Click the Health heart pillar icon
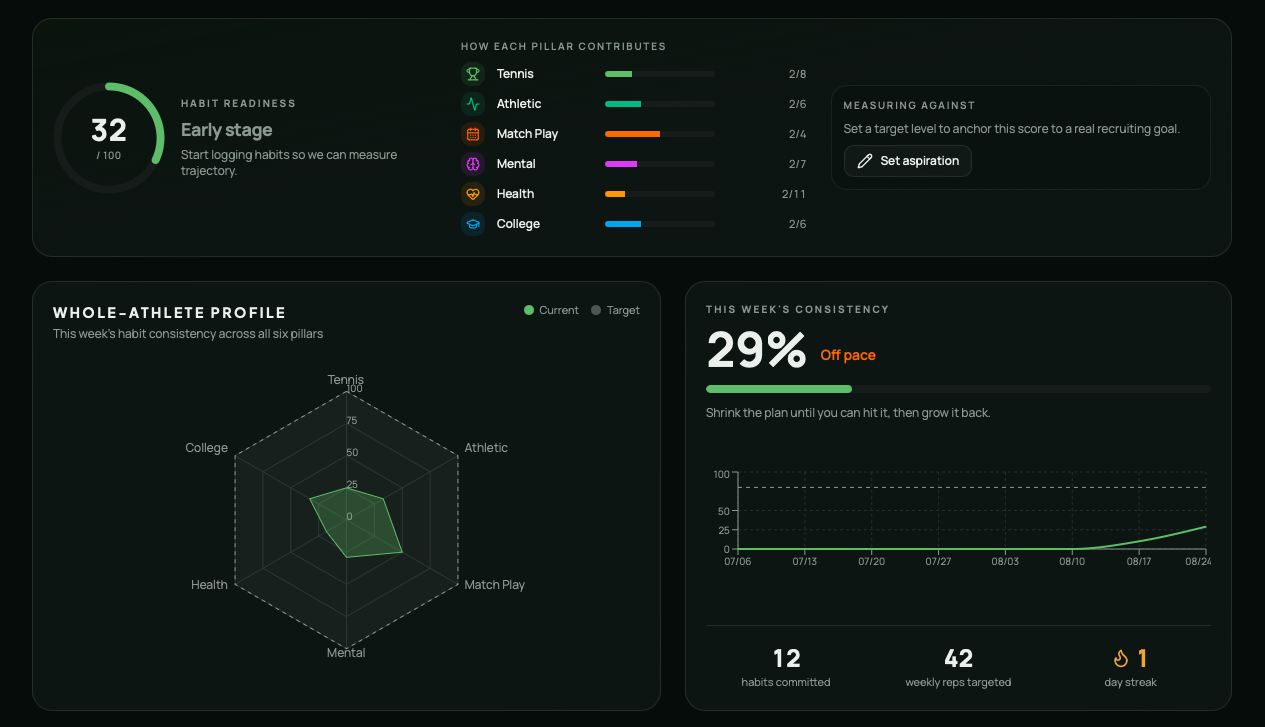This screenshot has width=1265, height=727. 473,194
